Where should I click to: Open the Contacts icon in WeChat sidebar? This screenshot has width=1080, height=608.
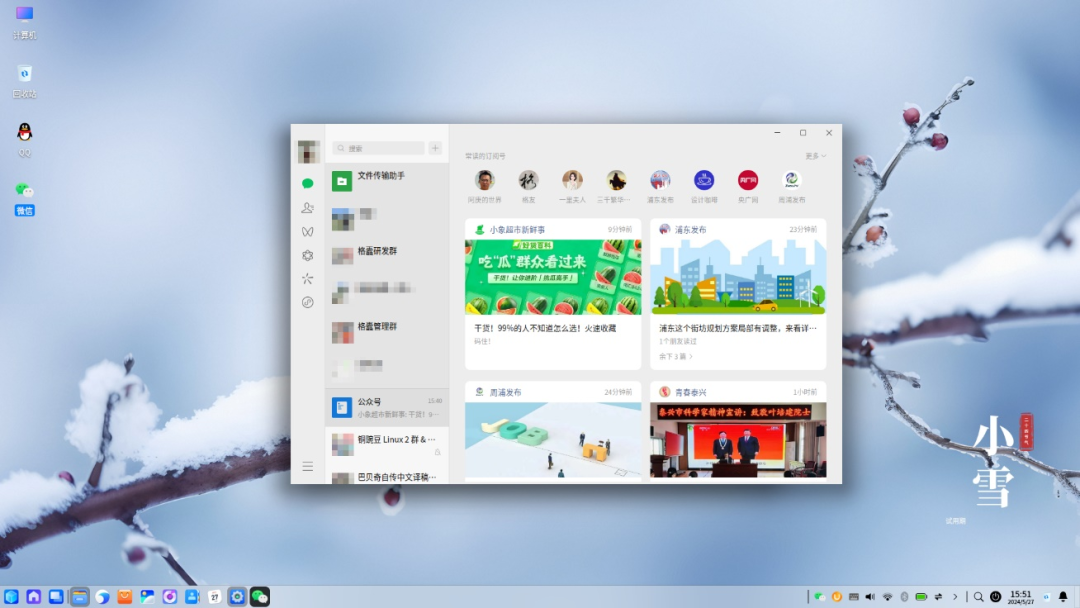pos(307,207)
